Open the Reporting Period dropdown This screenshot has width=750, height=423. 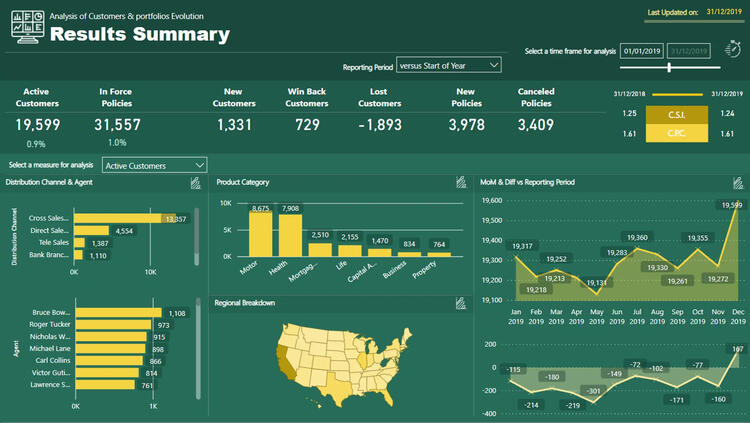tap(449, 65)
